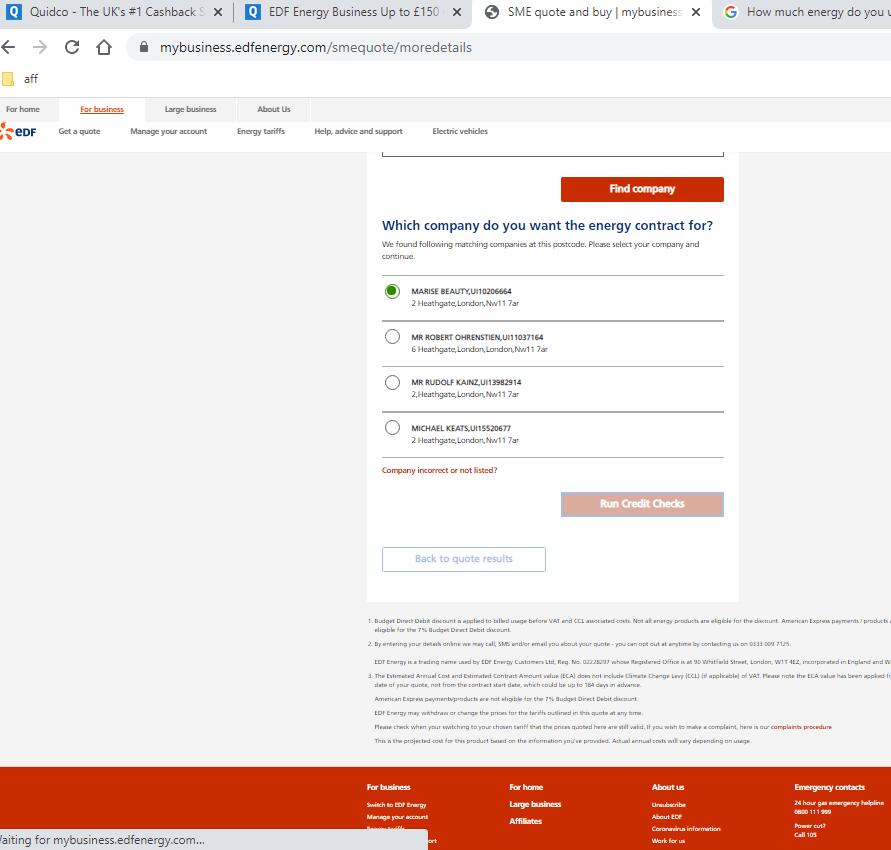This screenshot has height=850, width=891.
Task: Open the Large business site tab
Action: 190,109
